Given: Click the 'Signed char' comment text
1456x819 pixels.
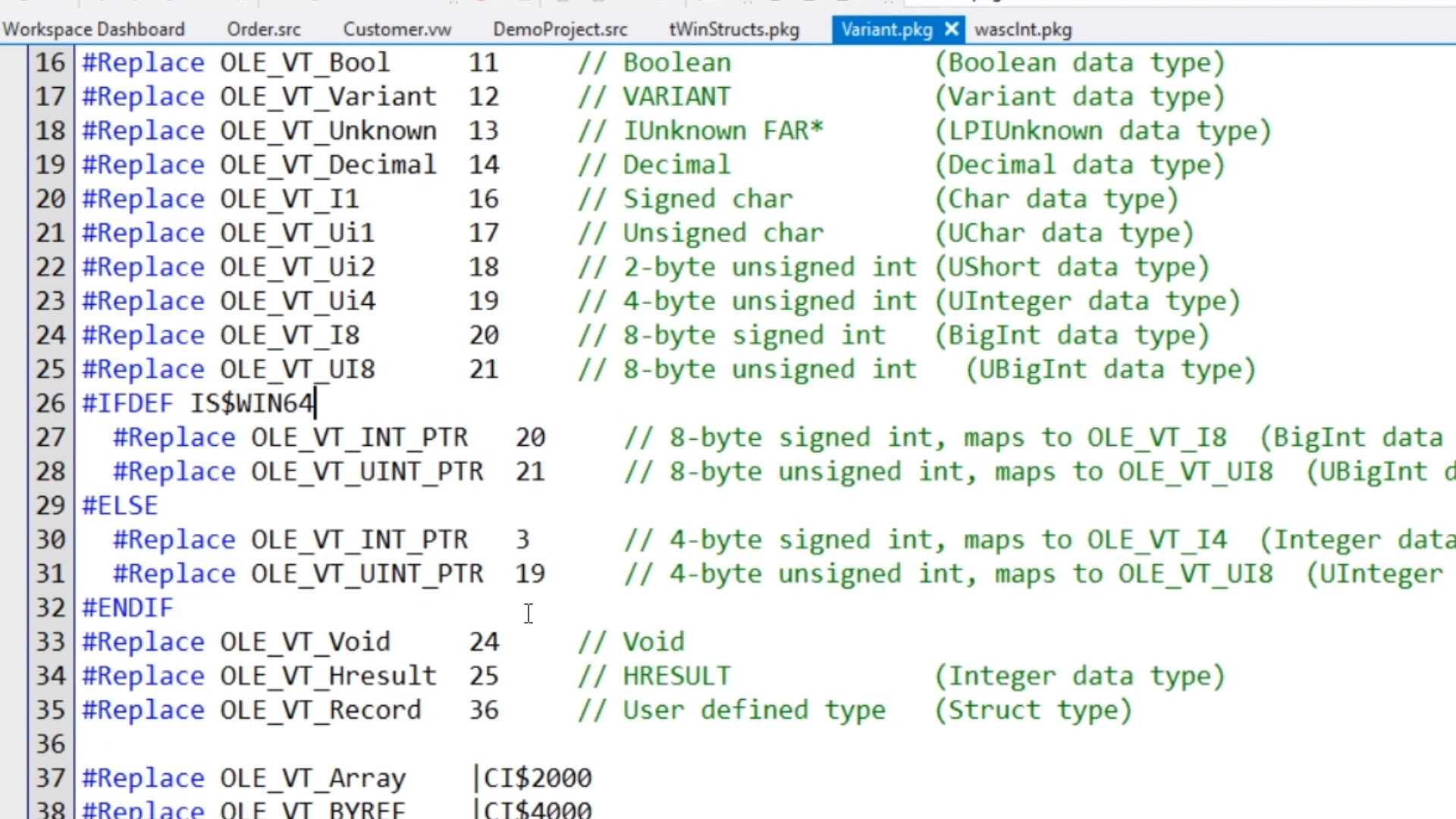Looking at the screenshot, I should pos(707,199).
